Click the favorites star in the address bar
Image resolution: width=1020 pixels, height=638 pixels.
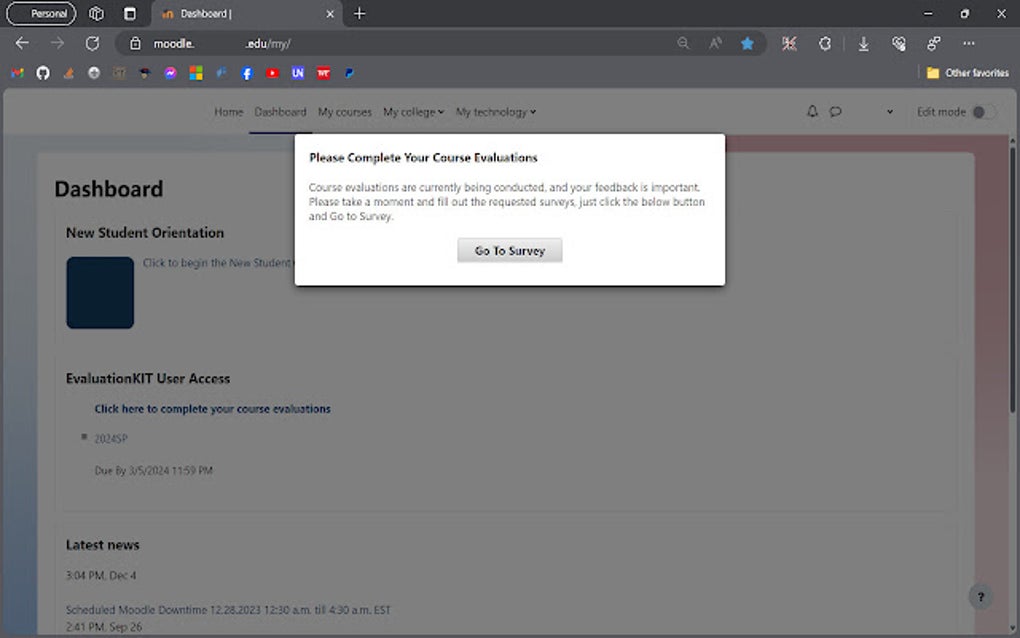tap(749, 43)
